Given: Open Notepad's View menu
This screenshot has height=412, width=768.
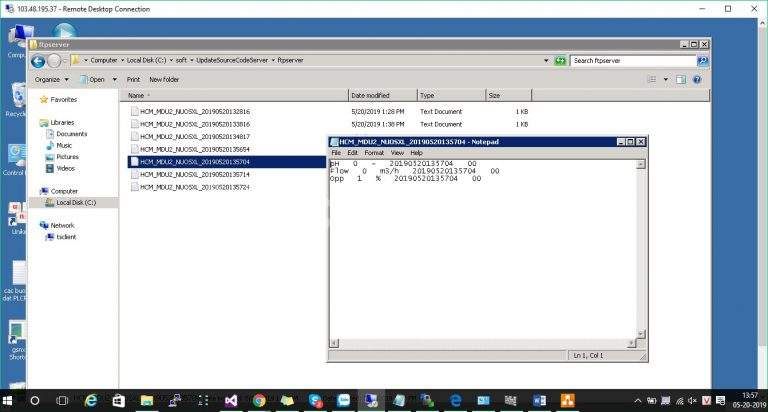Looking at the screenshot, I should click(397, 153).
